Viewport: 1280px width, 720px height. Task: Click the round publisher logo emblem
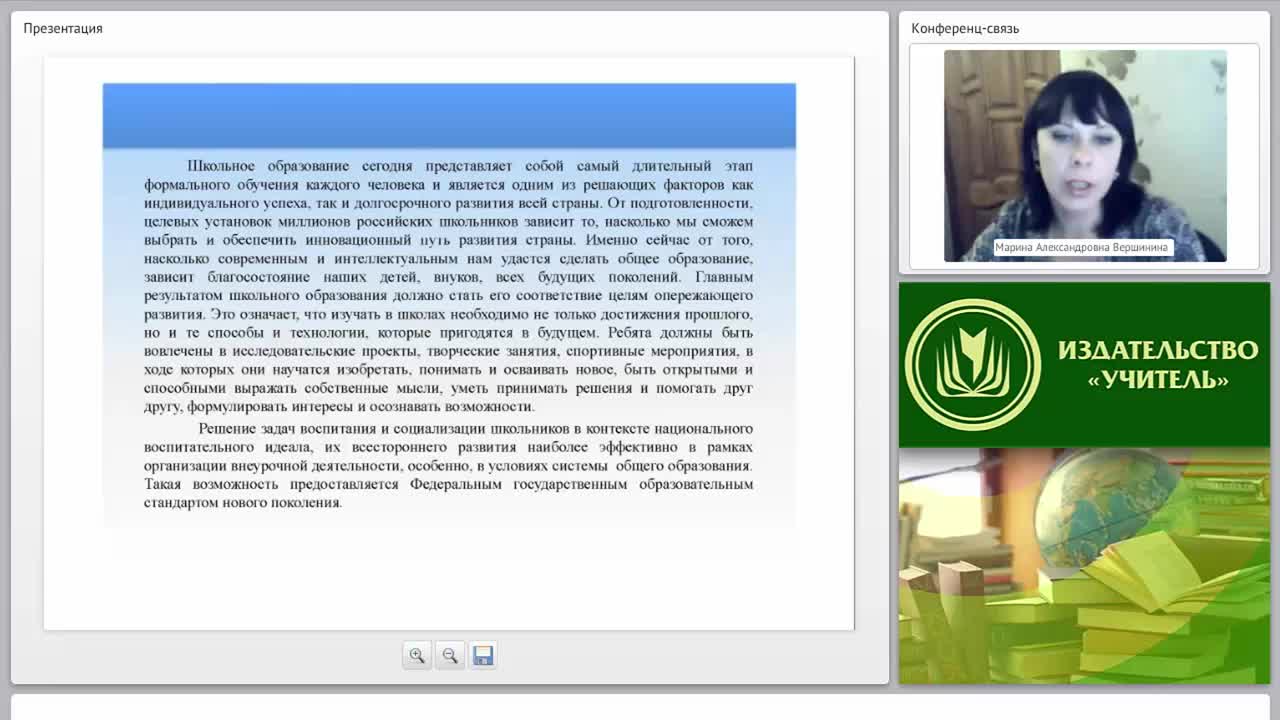[973, 365]
